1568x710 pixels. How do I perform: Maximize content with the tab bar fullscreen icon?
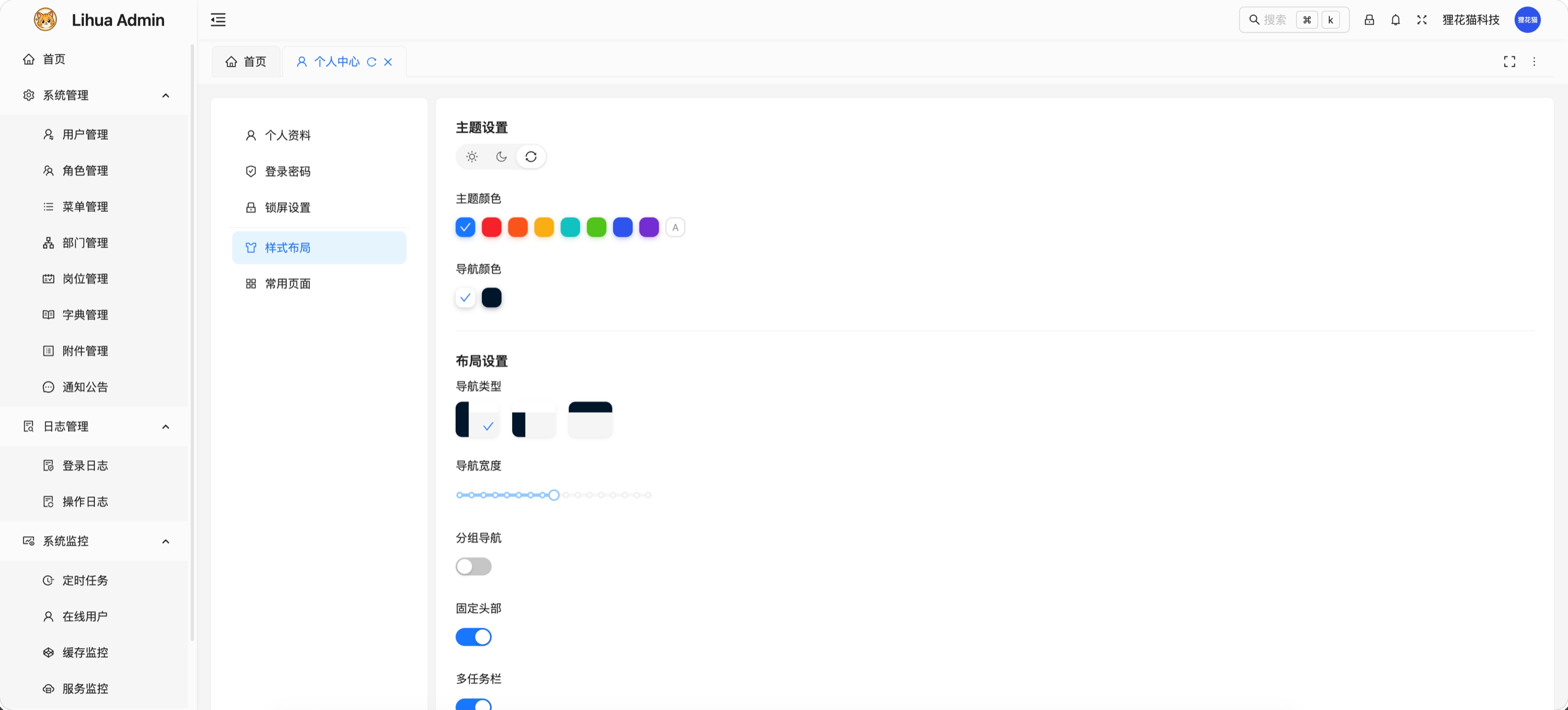pos(1509,61)
